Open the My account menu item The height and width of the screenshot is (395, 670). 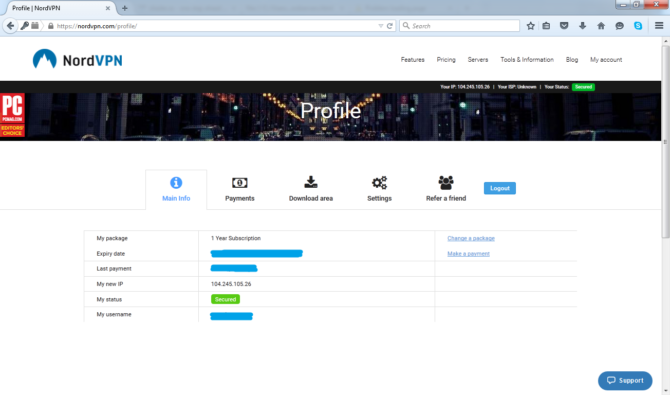[x=606, y=60]
